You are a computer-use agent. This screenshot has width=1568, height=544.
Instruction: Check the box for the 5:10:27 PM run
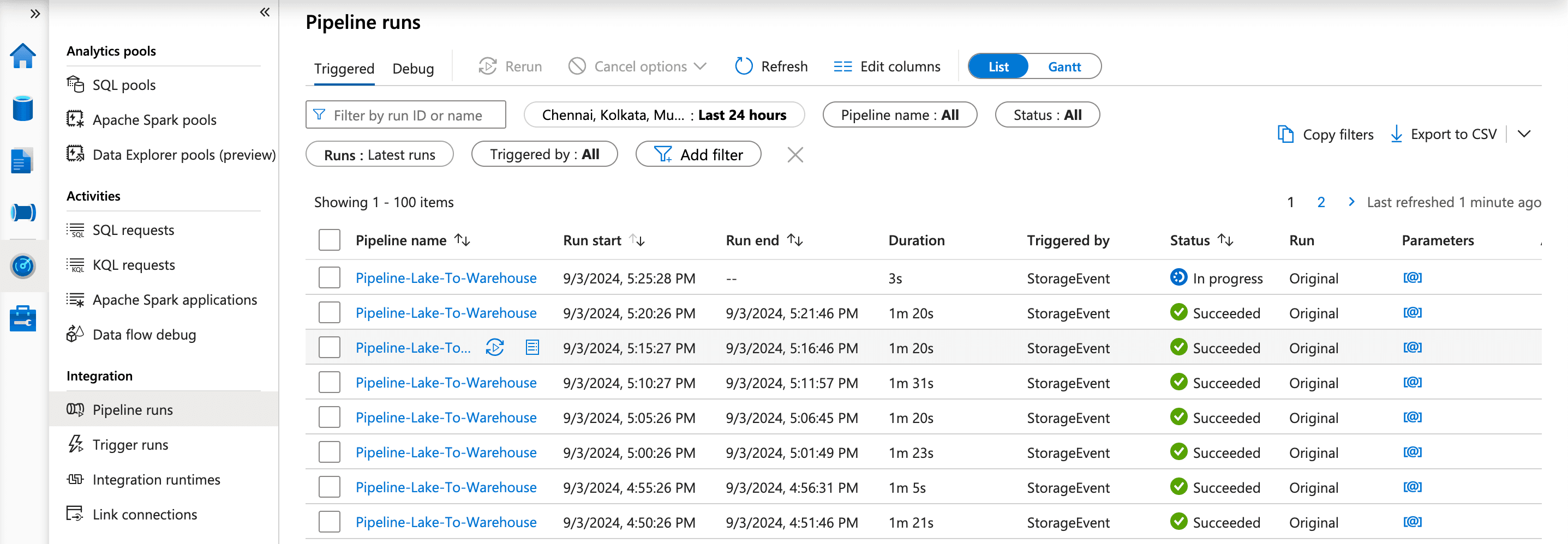[330, 382]
